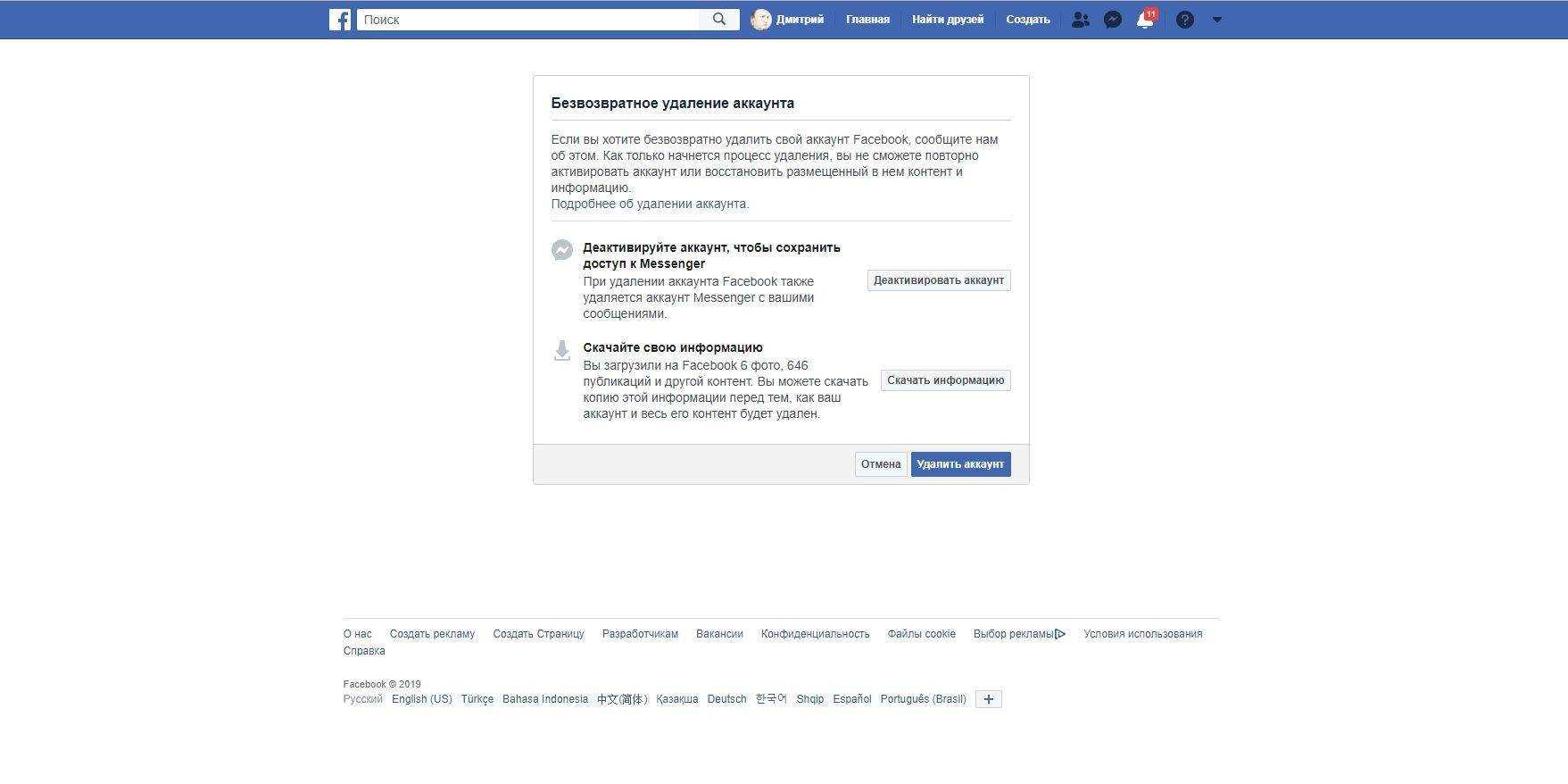Viewport: 1568px width, 784px height.
Task: Open Вакансии footer link
Action: point(719,634)
